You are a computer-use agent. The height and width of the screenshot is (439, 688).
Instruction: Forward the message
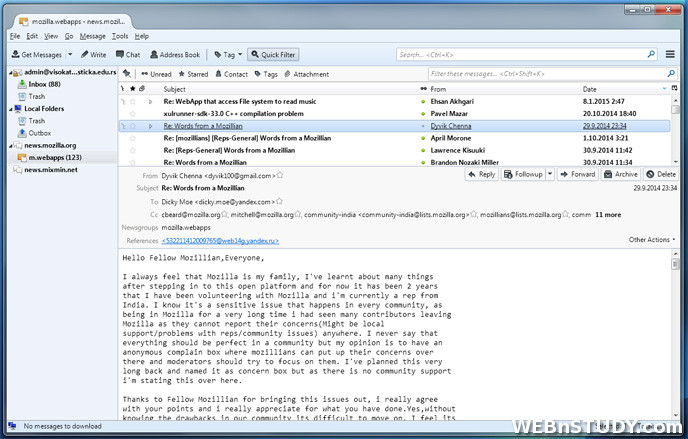[578, 174]
